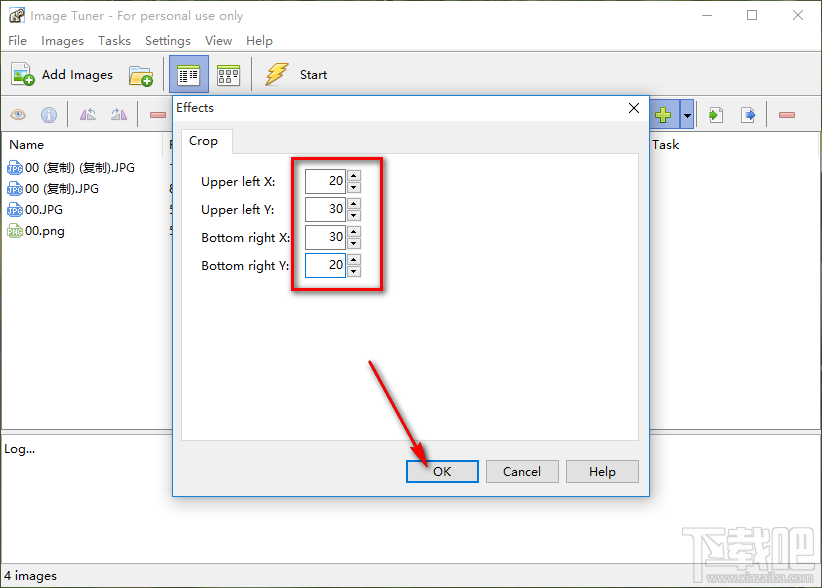Rotate image right icon
The width and height of the screenshot is (822, 588).
coord(119,114)
